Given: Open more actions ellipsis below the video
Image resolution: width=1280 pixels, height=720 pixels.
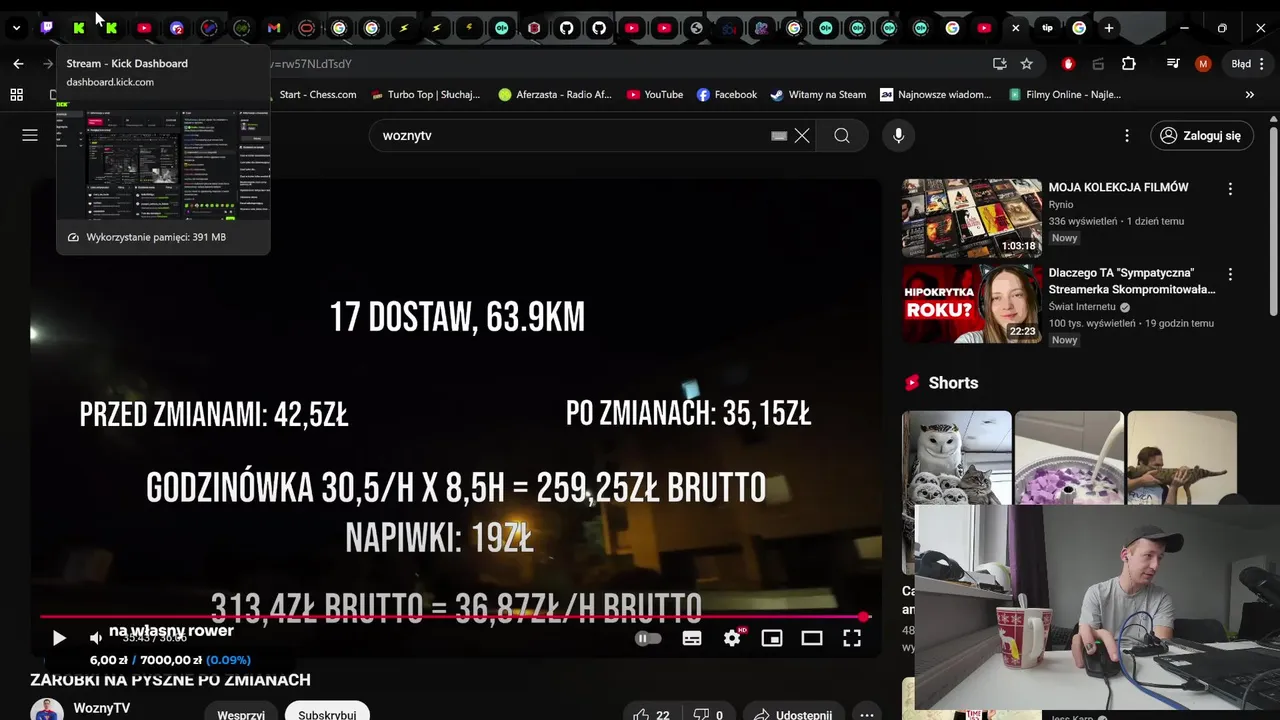Looking at the screenshot, I should pyautogui.click(x=867, y=715).
